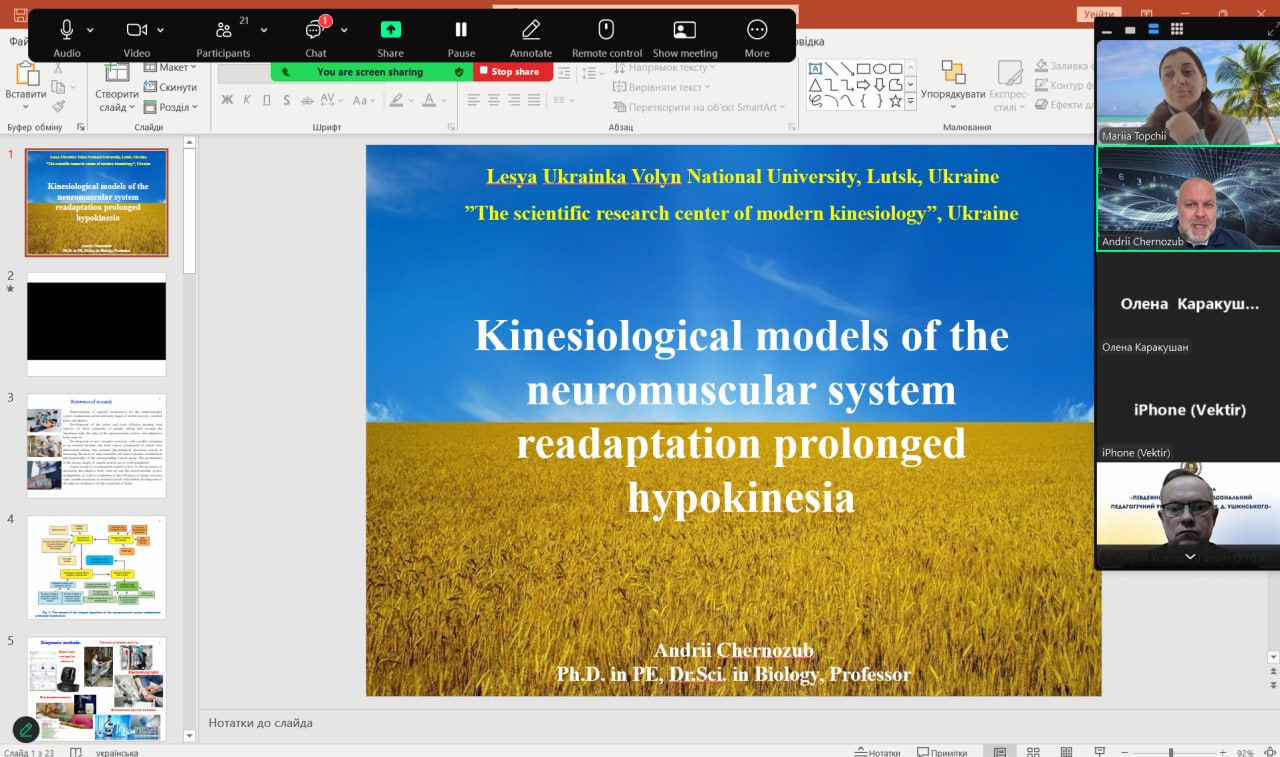1280x757 pixels.
Task: Mute microphone via Audio icon
Action: [67, 30]
